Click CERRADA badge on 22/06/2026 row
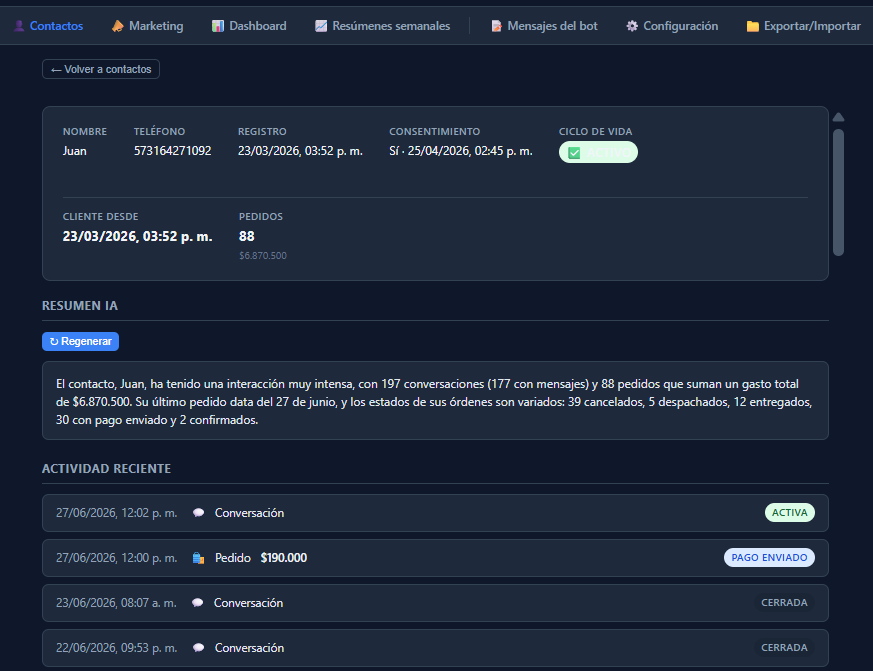 point(784,648)
